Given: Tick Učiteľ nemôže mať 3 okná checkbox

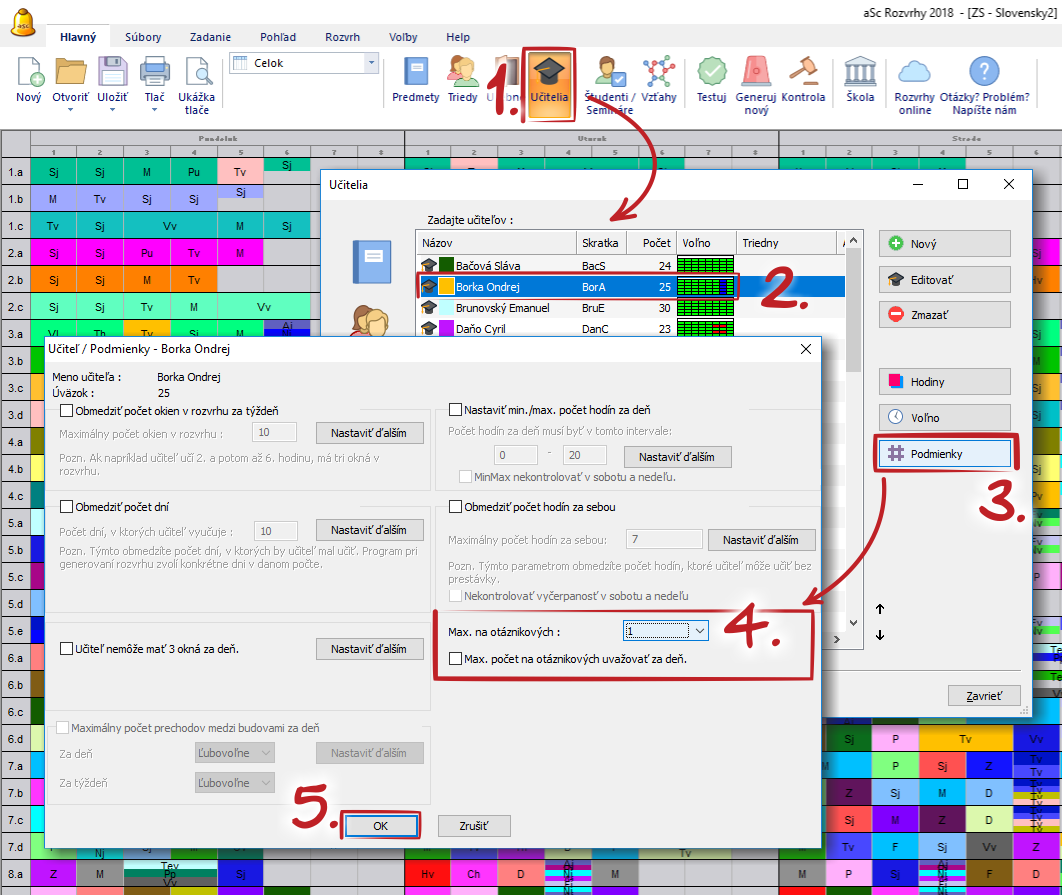Looking at the screenshot, I should (67, 649).
